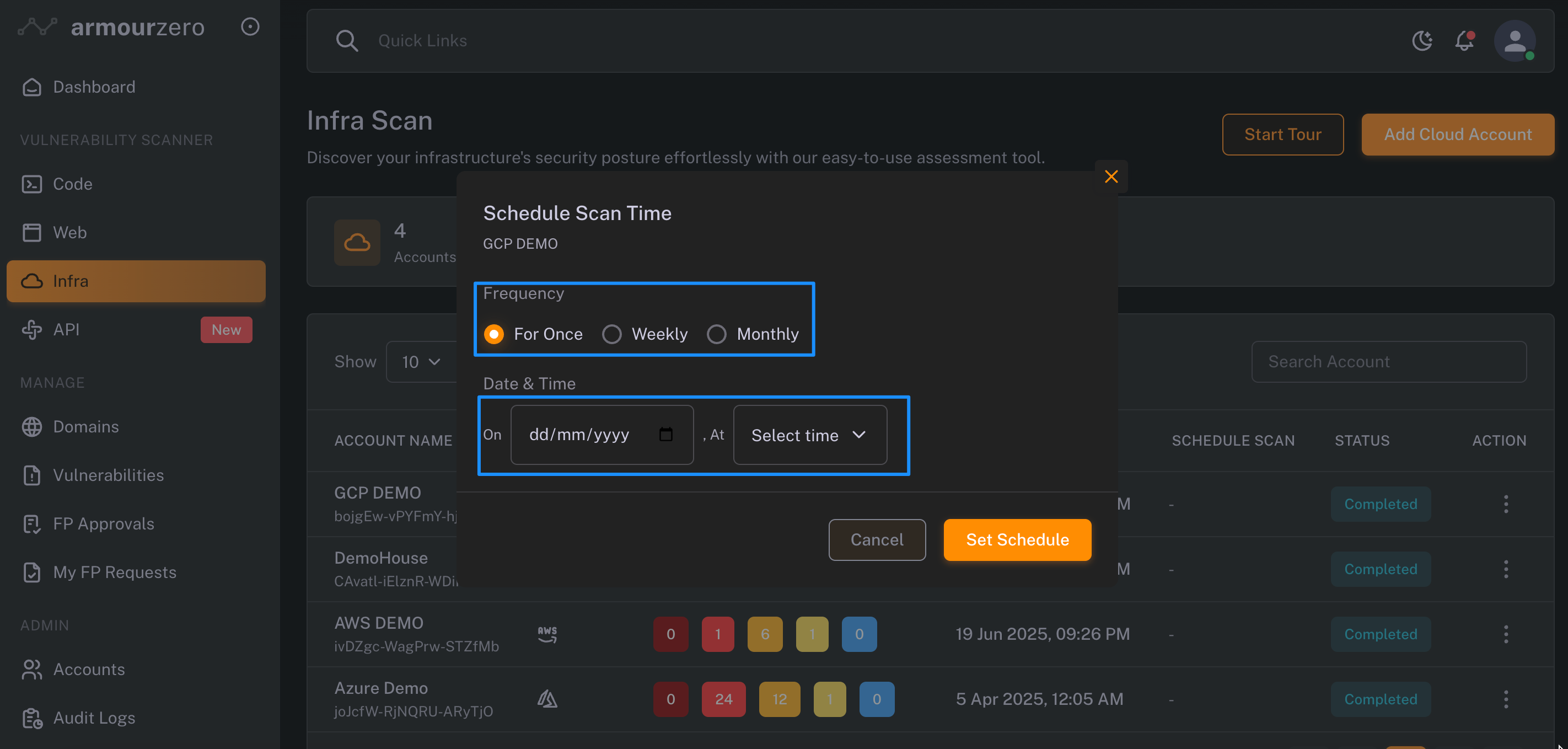The image size is (1568, 749).
Task: Click the dd/mm/yyyy date field
Action: pos(579,435)
